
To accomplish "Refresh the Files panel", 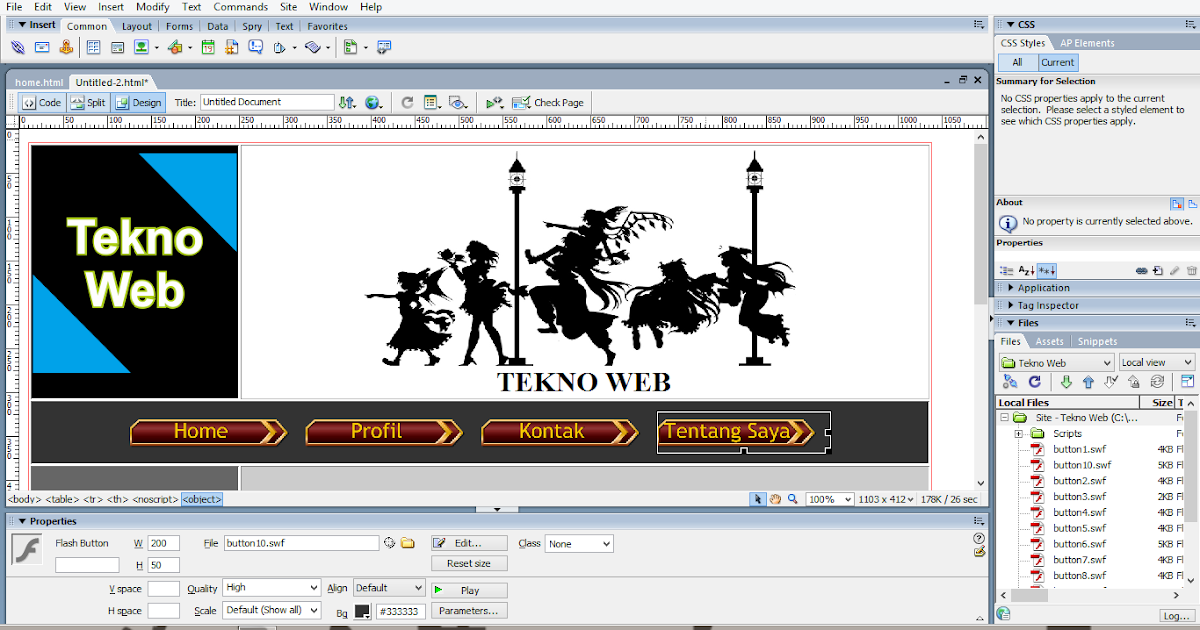I will [x=1035, y=381].
